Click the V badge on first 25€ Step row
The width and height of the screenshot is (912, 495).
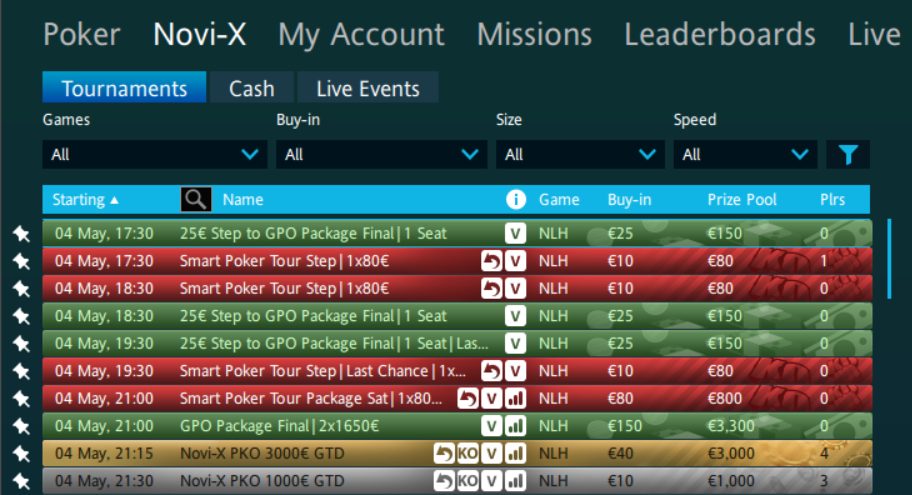click(x=516, y=233)
